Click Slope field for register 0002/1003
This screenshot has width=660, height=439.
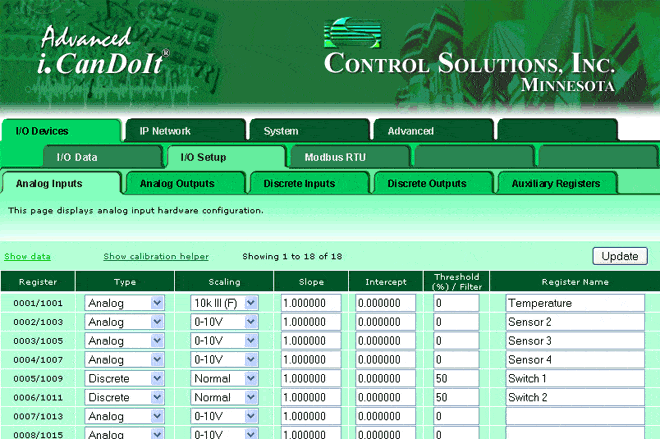coord(311,322)
